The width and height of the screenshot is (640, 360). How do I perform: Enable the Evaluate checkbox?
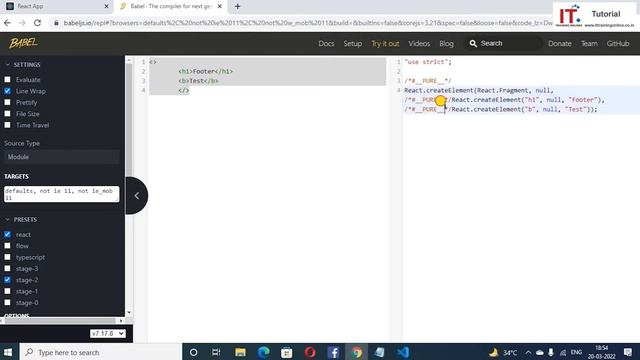[x=7, y=80]
